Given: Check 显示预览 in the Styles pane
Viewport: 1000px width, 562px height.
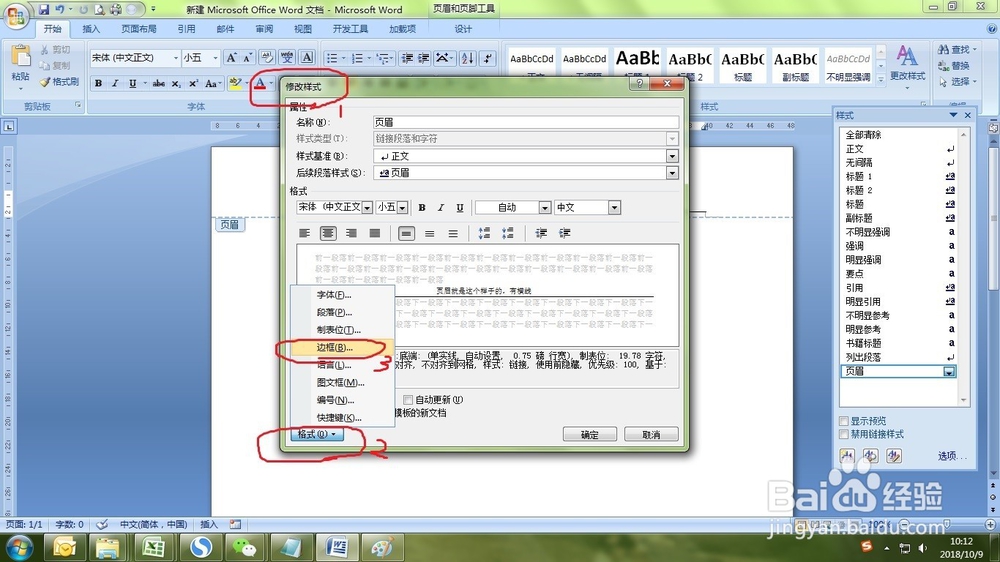Looking at the screenshot, I should [844, 421].
